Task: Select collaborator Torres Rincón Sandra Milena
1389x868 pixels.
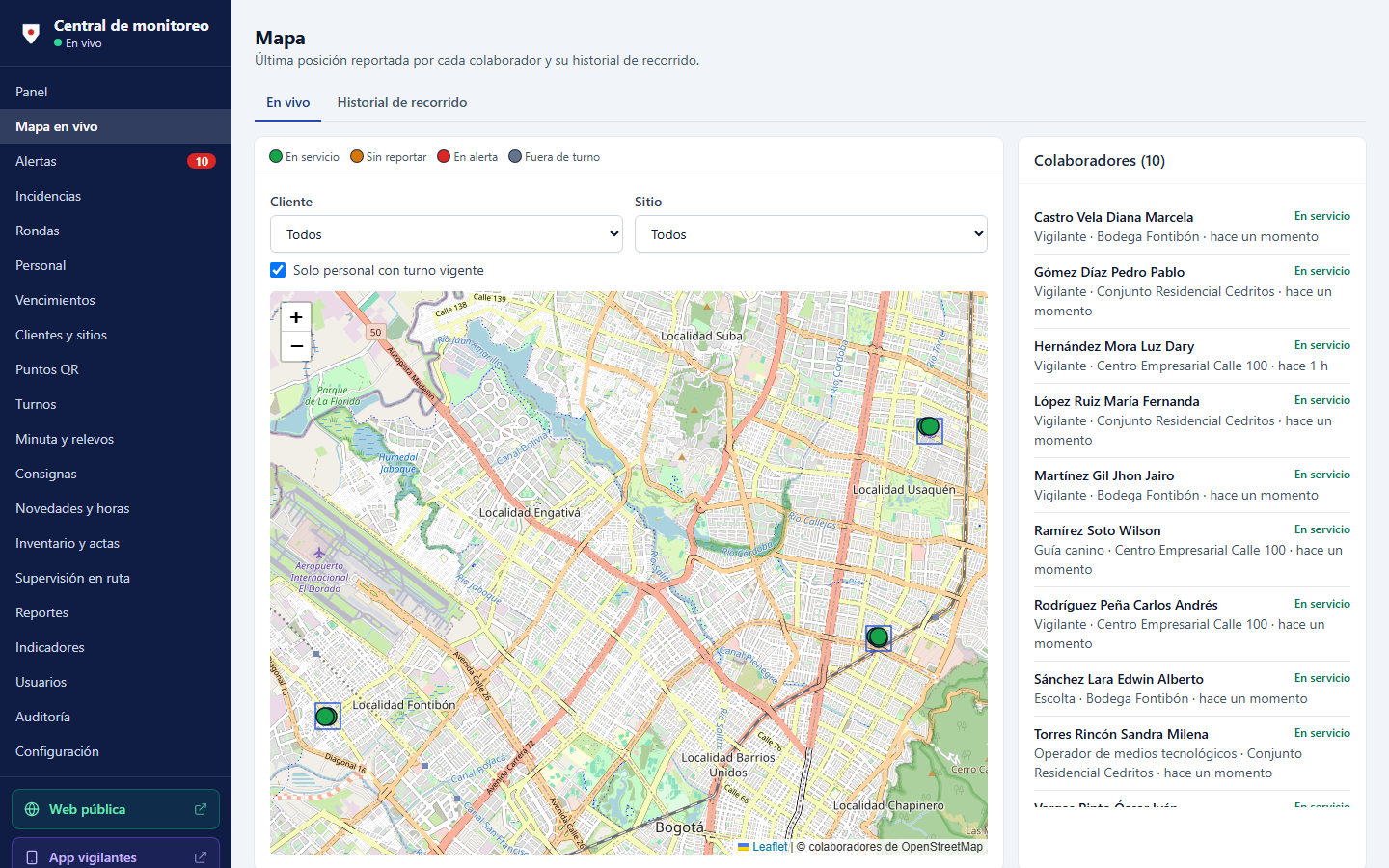Action: 1192,753
